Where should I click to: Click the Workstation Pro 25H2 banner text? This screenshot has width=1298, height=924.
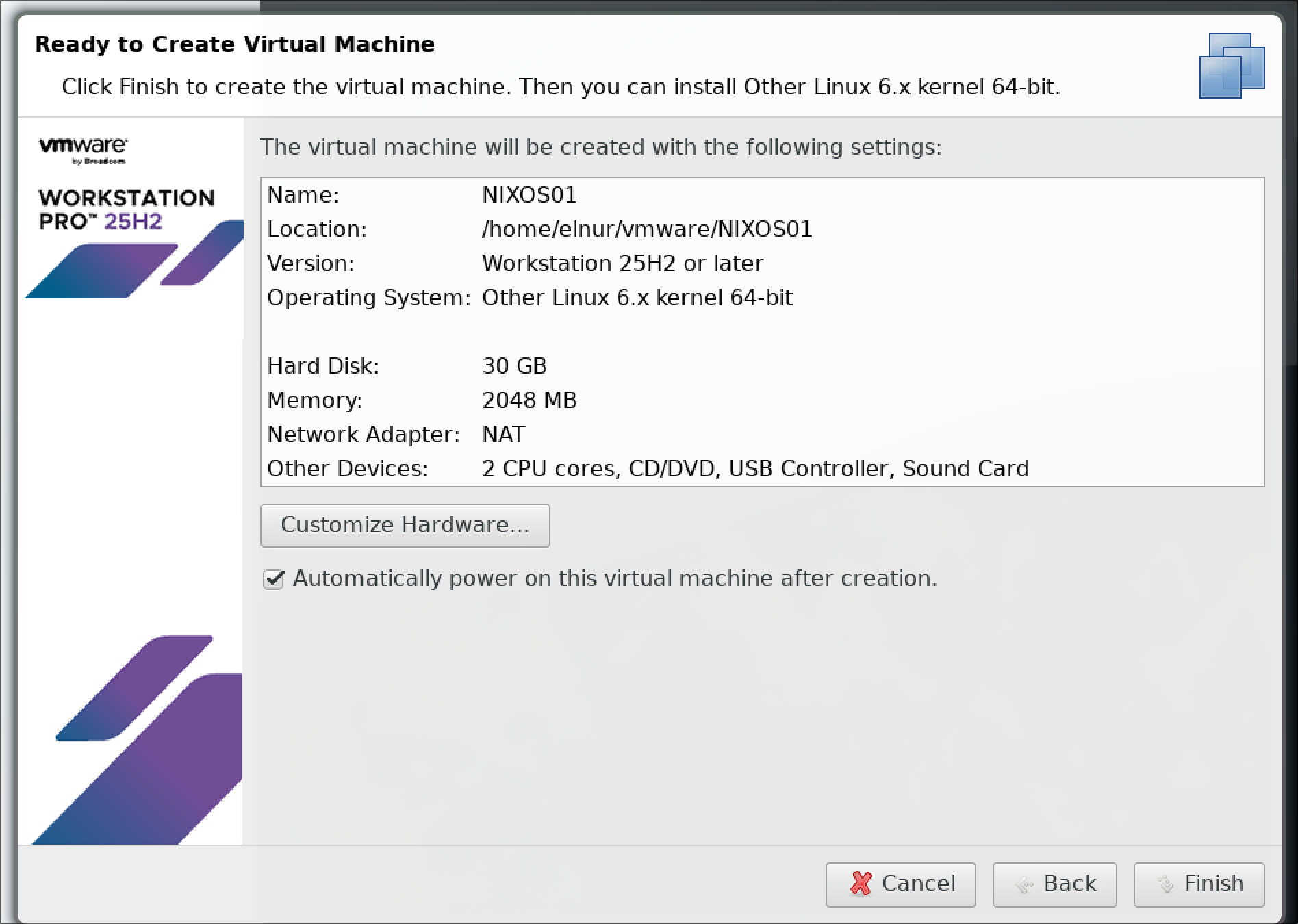(127, 209)
